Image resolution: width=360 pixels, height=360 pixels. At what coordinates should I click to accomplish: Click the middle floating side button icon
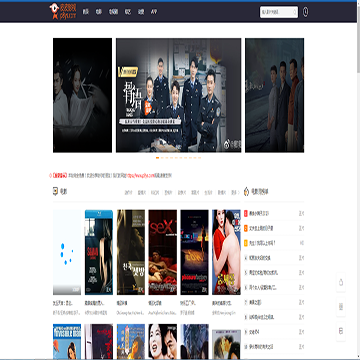(341, 307)
